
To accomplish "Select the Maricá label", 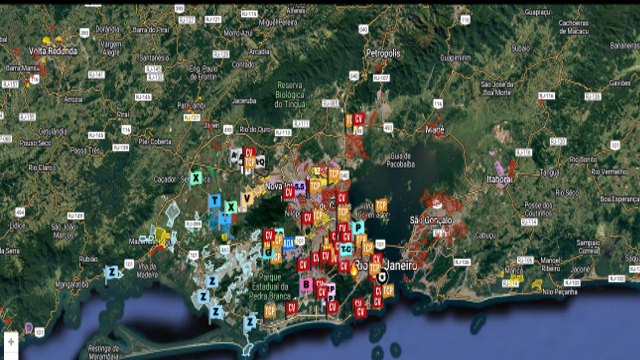I will coord(513,270).
